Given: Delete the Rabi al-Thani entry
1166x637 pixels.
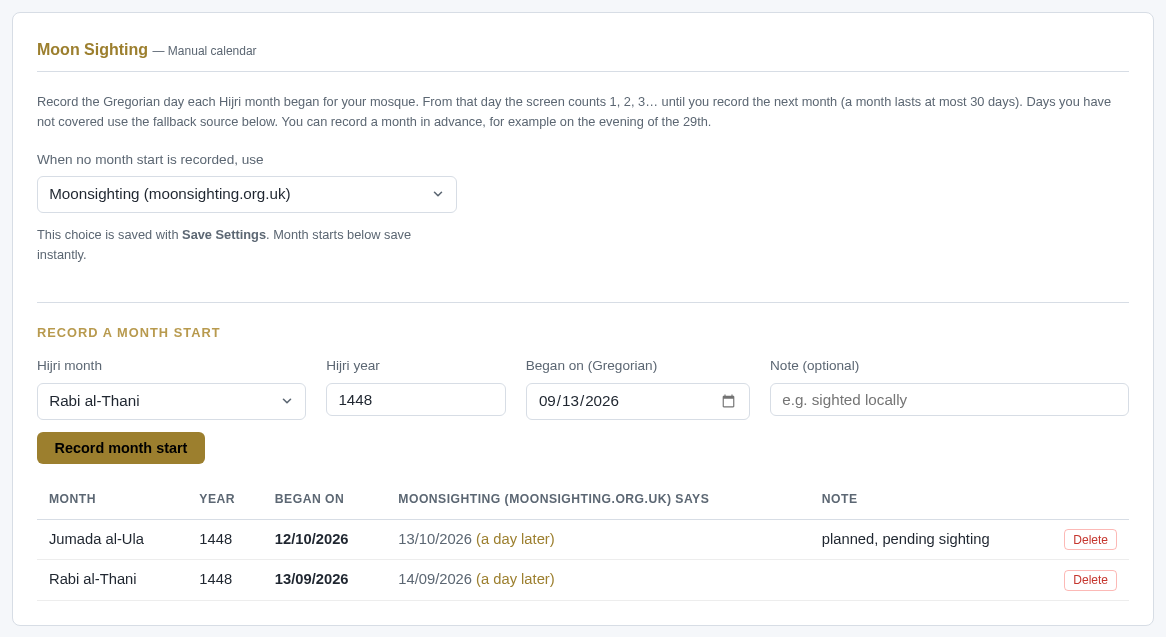Looking at the screenshot, I should tap(1090, 580).
